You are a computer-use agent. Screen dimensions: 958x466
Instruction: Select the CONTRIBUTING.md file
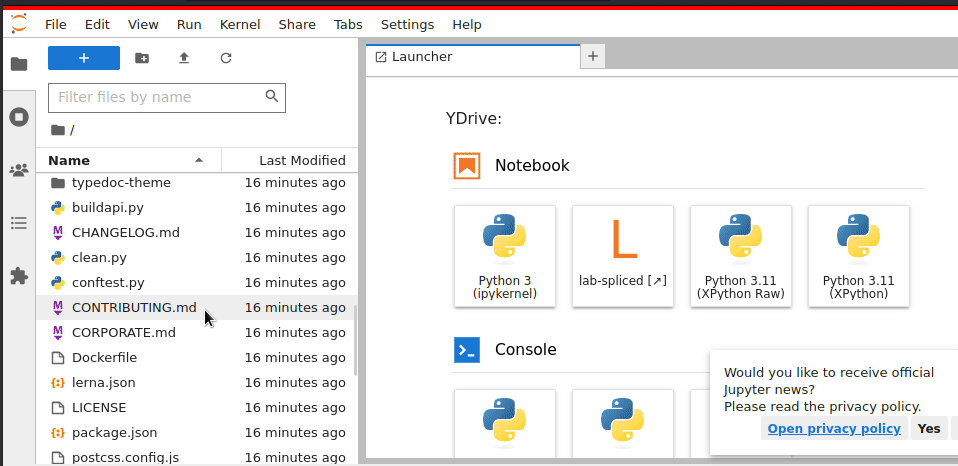[197, 307]
